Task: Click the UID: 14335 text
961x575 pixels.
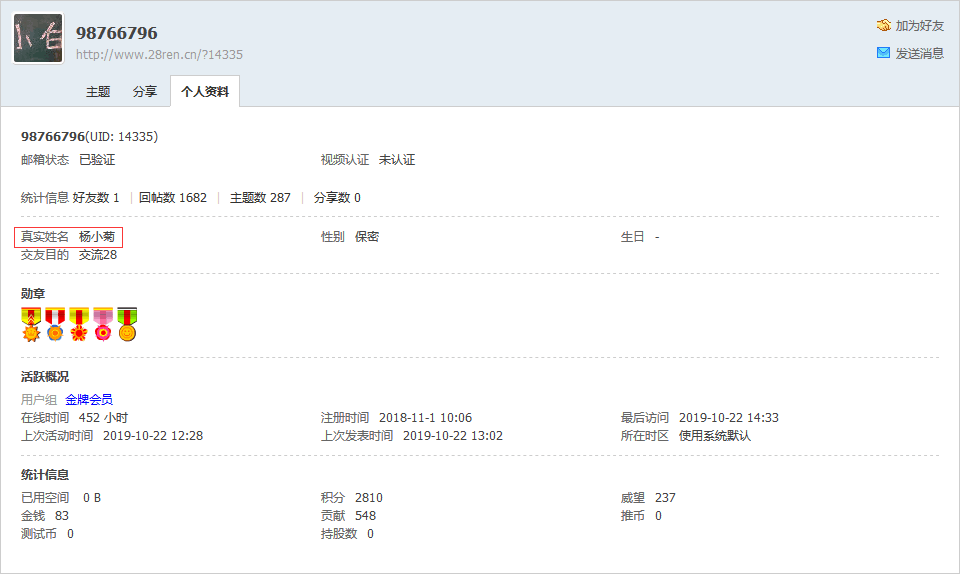Action: coord(121,137)
